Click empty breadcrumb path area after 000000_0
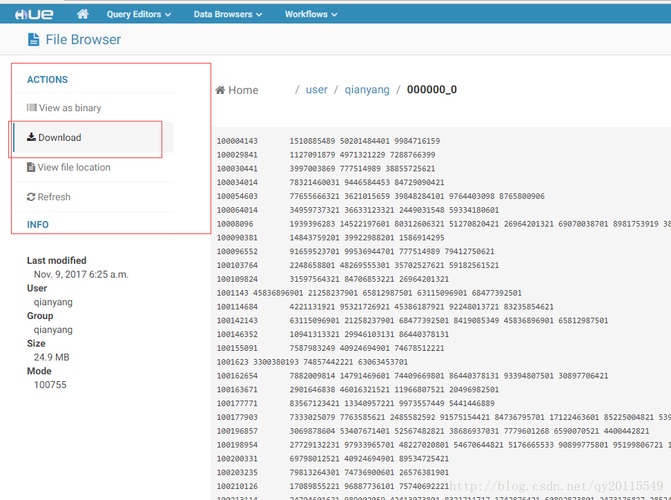 coord(560,90)
